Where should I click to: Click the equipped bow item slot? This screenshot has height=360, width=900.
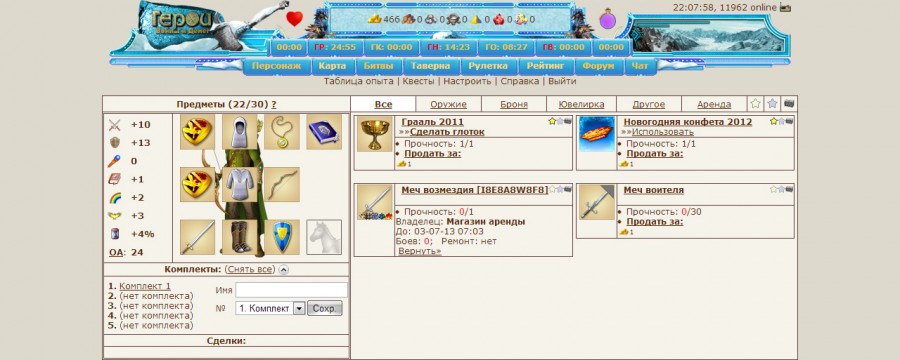(282, 184)
